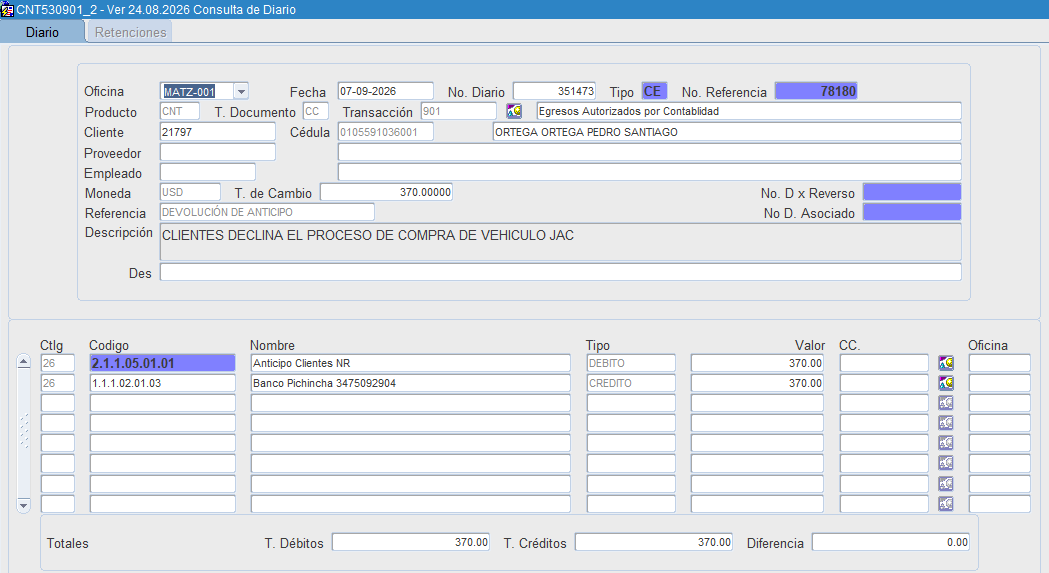The height and width of the screenshot is (573, 1049).
Task: Select account code 1.1.1.02.01.03
Action: click(x=163, y=384)
